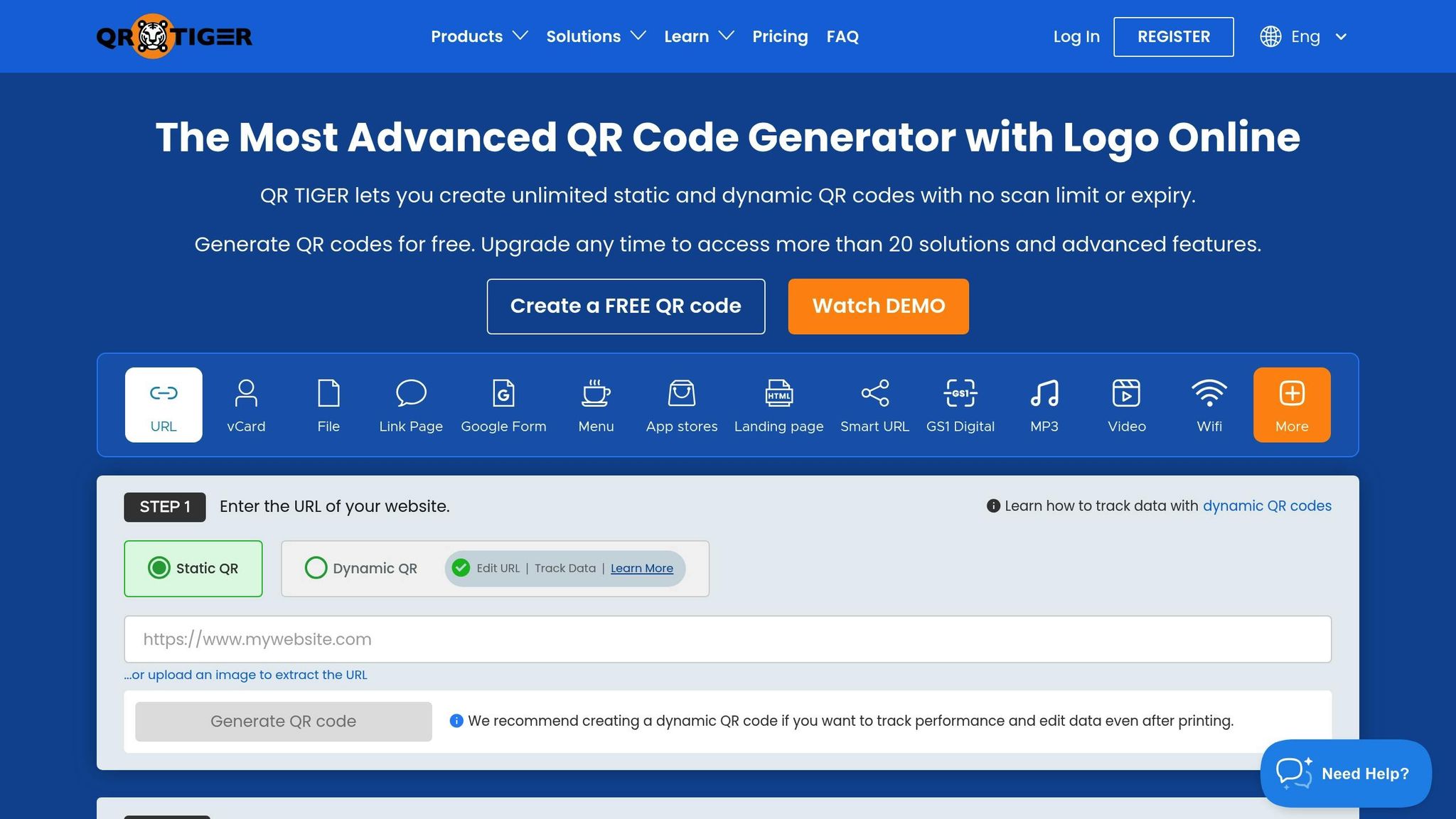This screenshot has height=819, width=1456.
Task: Open the Solutions menu
Action: (596, 36)
